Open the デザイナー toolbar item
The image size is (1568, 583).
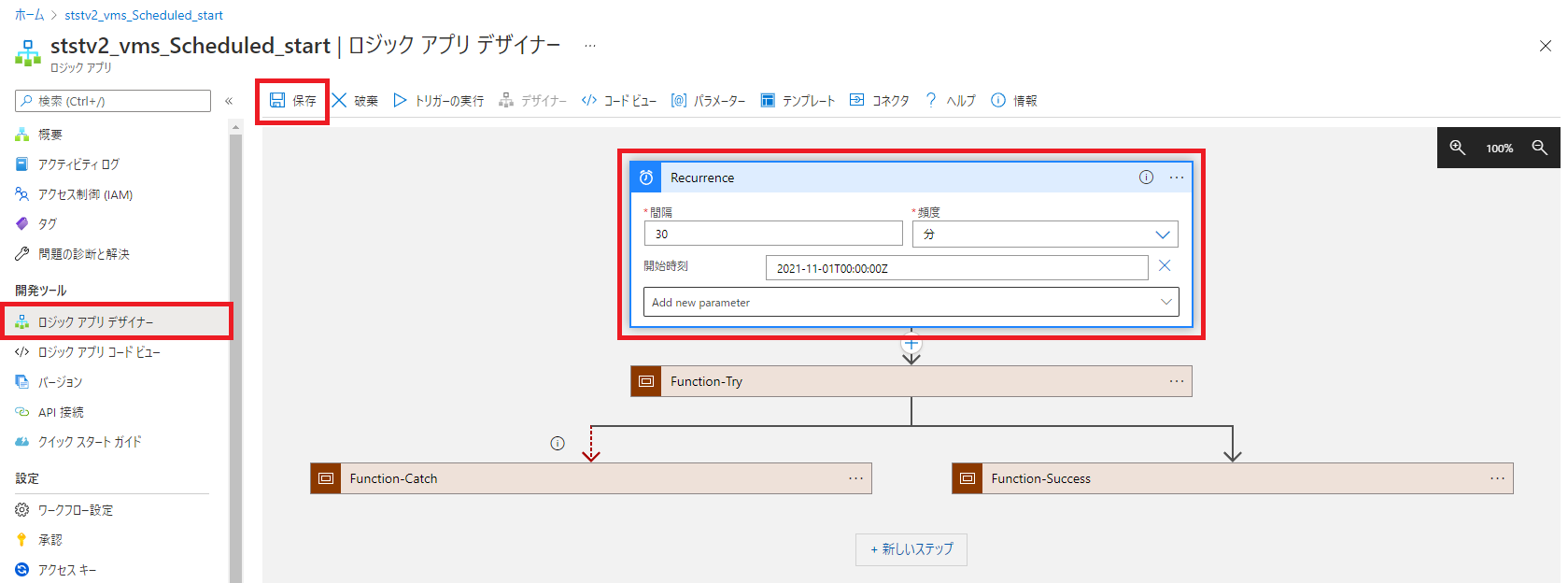(x=532, y=101)
